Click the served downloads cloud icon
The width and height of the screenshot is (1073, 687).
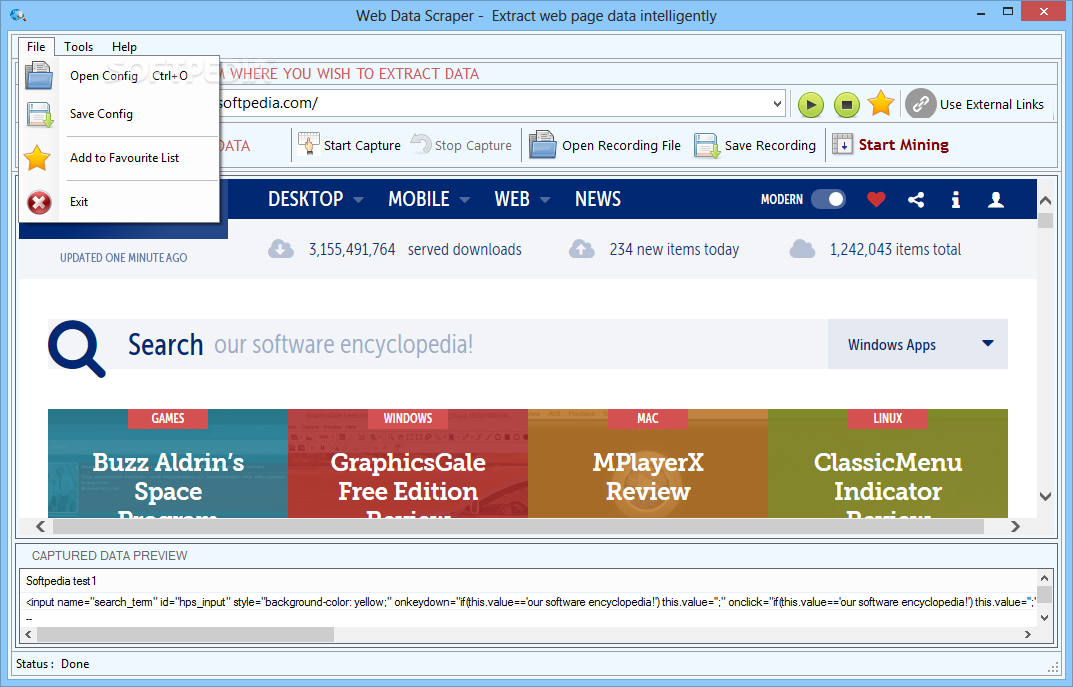[x=281, y=249]
